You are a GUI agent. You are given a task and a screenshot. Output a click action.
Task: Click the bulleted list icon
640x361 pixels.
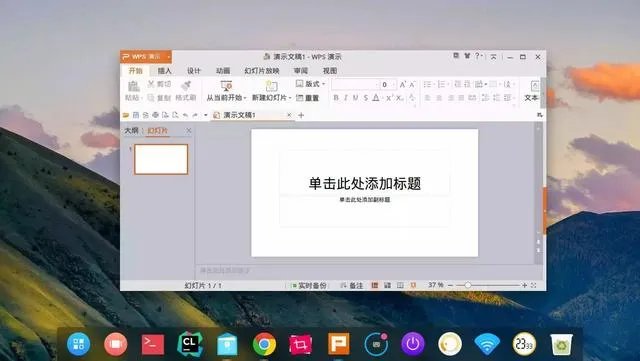[428, 85]
